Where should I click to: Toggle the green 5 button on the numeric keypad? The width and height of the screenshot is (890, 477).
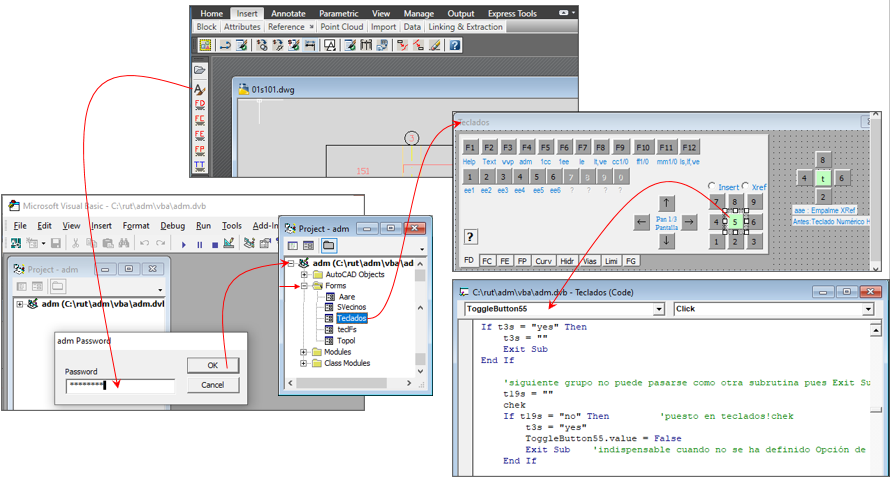point(735,222)
